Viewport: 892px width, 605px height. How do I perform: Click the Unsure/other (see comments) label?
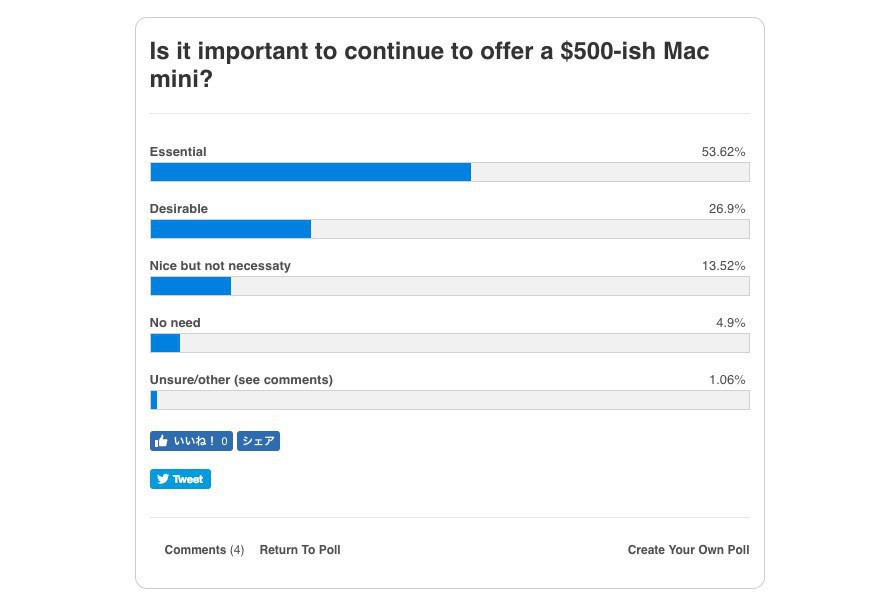241,380
